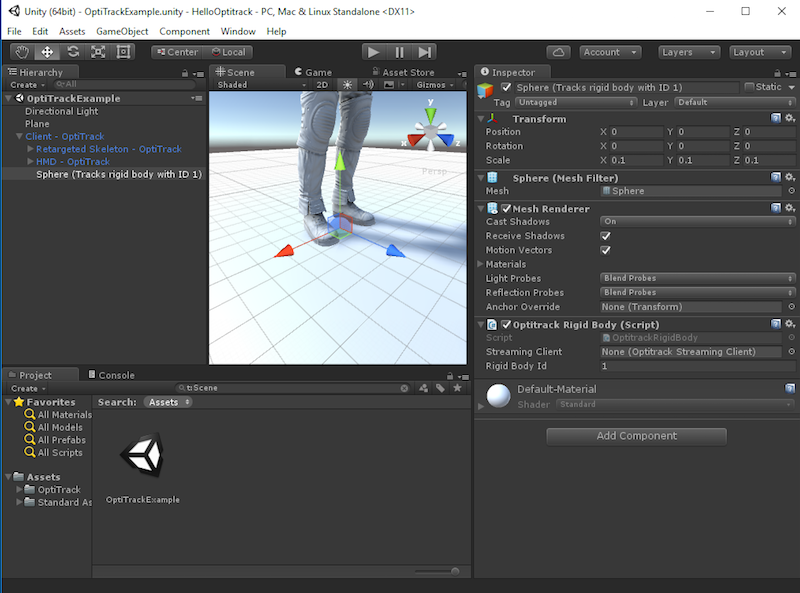The image size is (800, 593).
Task: Toggle Sphere object active checkbox
Action: click(x=506, y=87)
